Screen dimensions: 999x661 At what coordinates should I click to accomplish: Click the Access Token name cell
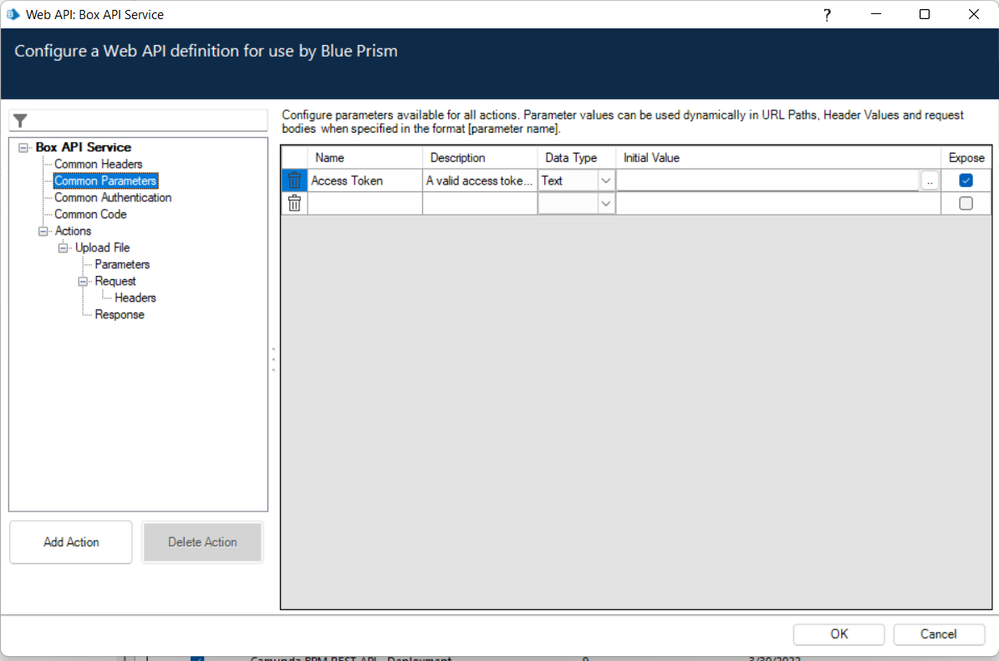tap(365, 180)
